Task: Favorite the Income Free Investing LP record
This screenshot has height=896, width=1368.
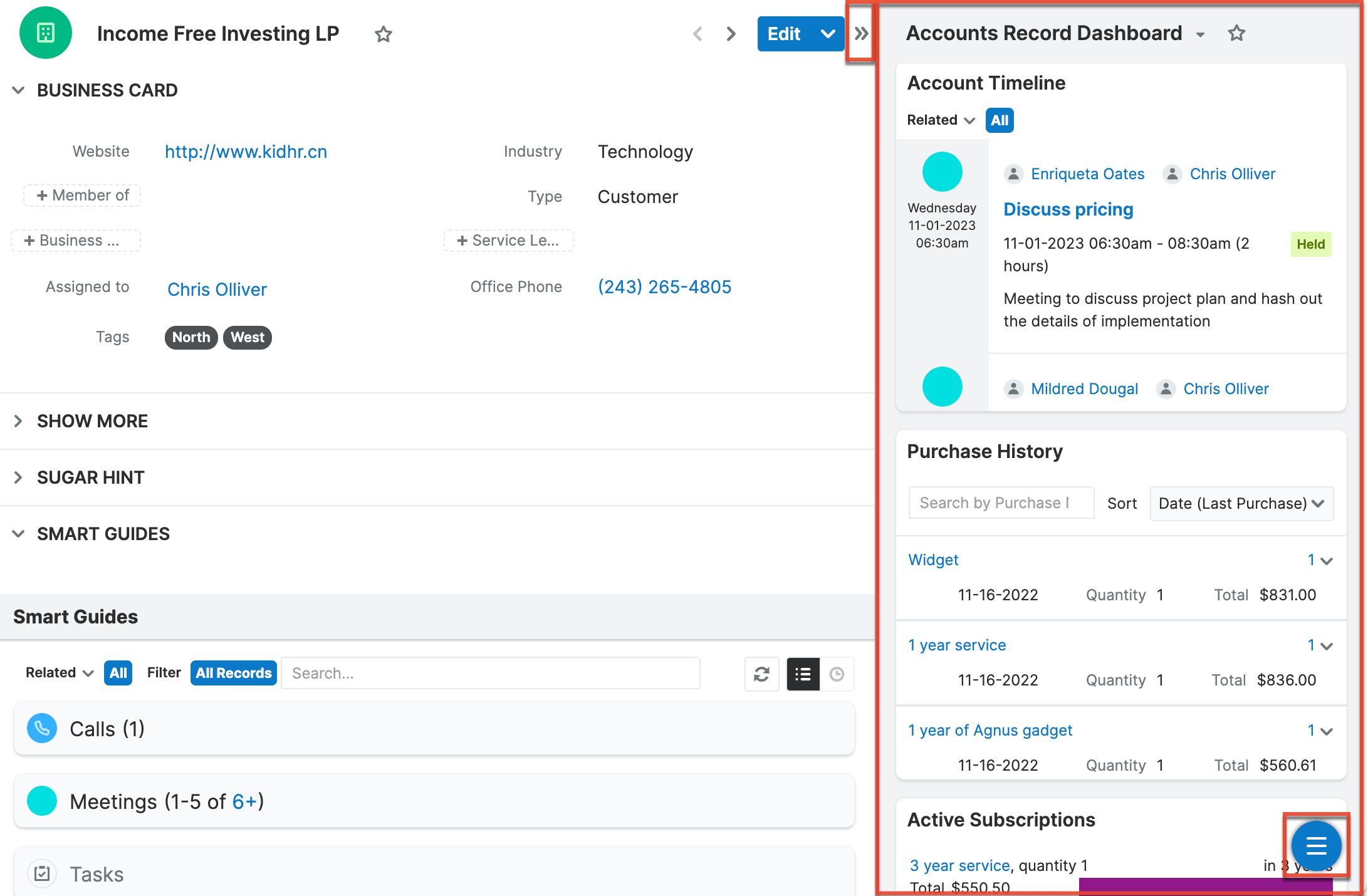Action: (x=383, y=34)
